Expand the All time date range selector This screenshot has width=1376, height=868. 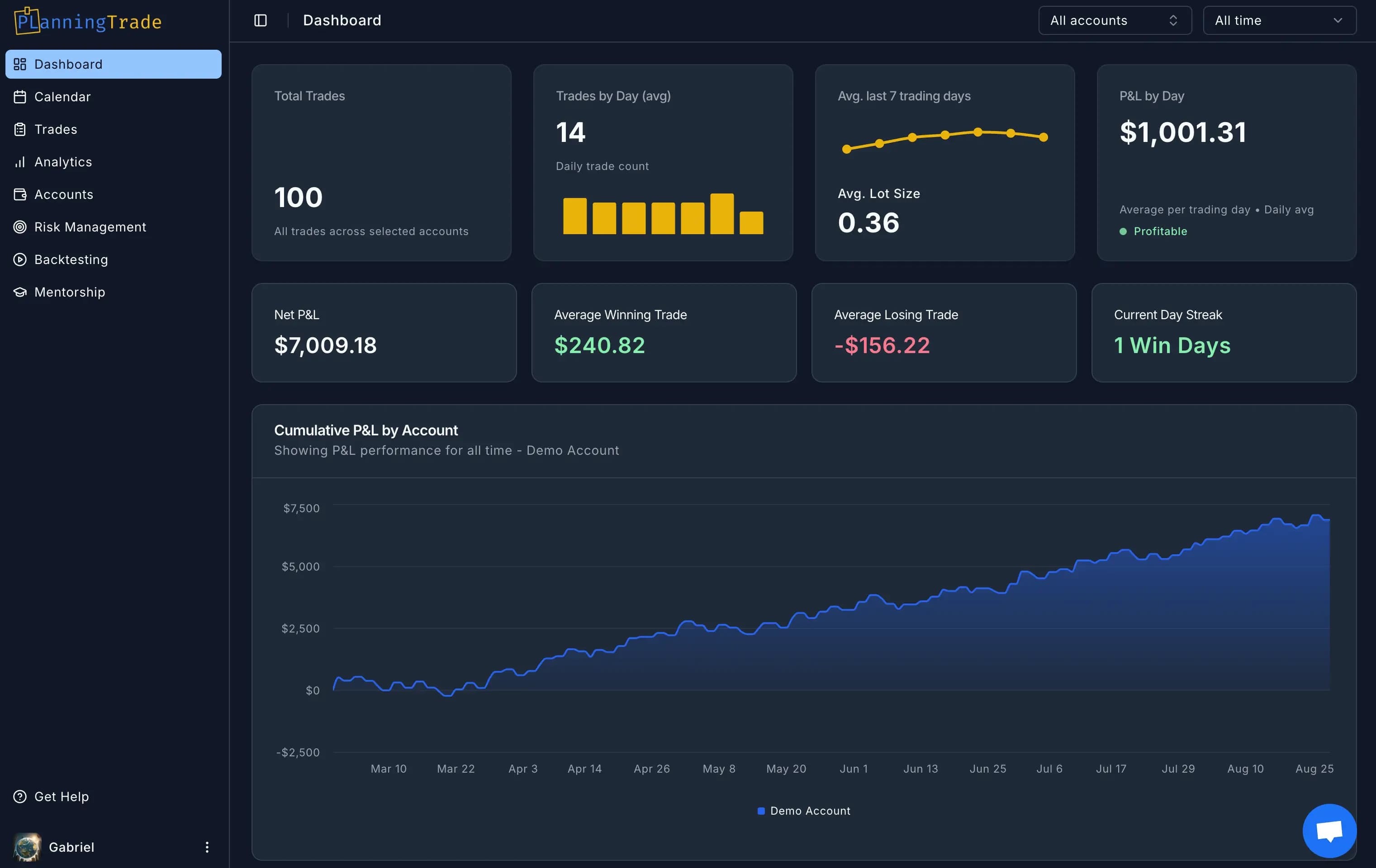(1278, 20)
